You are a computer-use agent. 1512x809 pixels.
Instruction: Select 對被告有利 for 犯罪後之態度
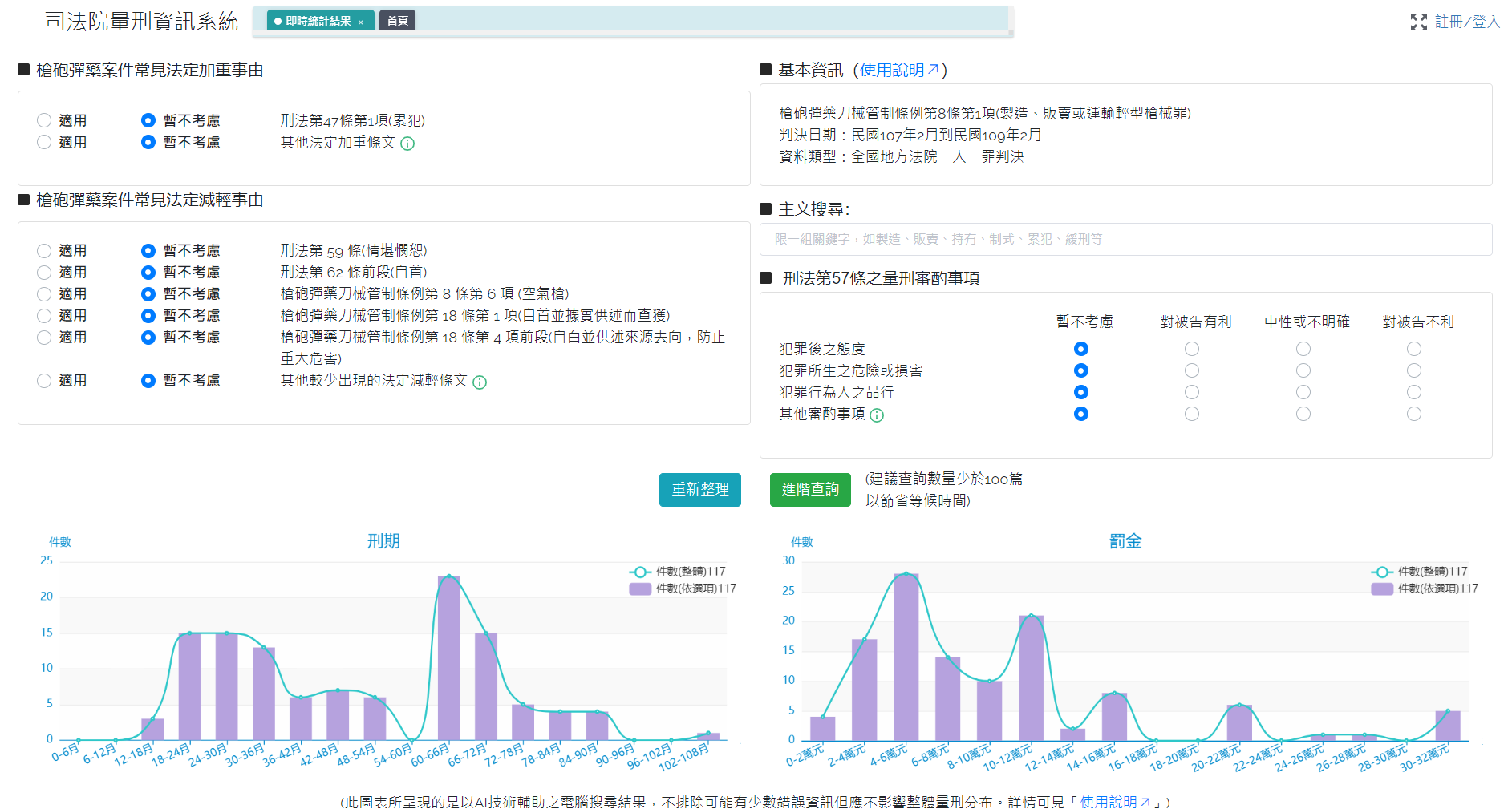[1192, 349]
